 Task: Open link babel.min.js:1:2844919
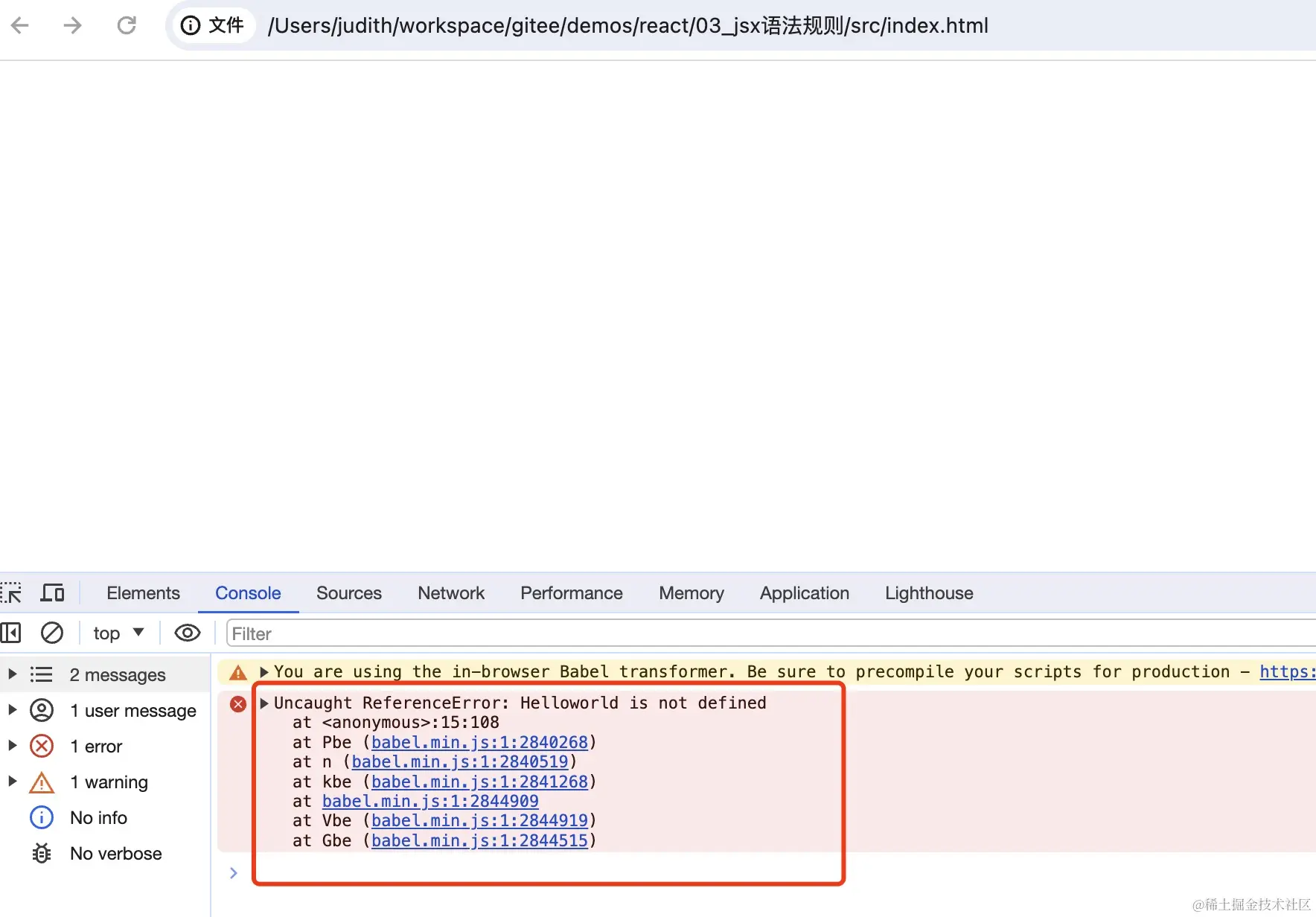point(479,820)
